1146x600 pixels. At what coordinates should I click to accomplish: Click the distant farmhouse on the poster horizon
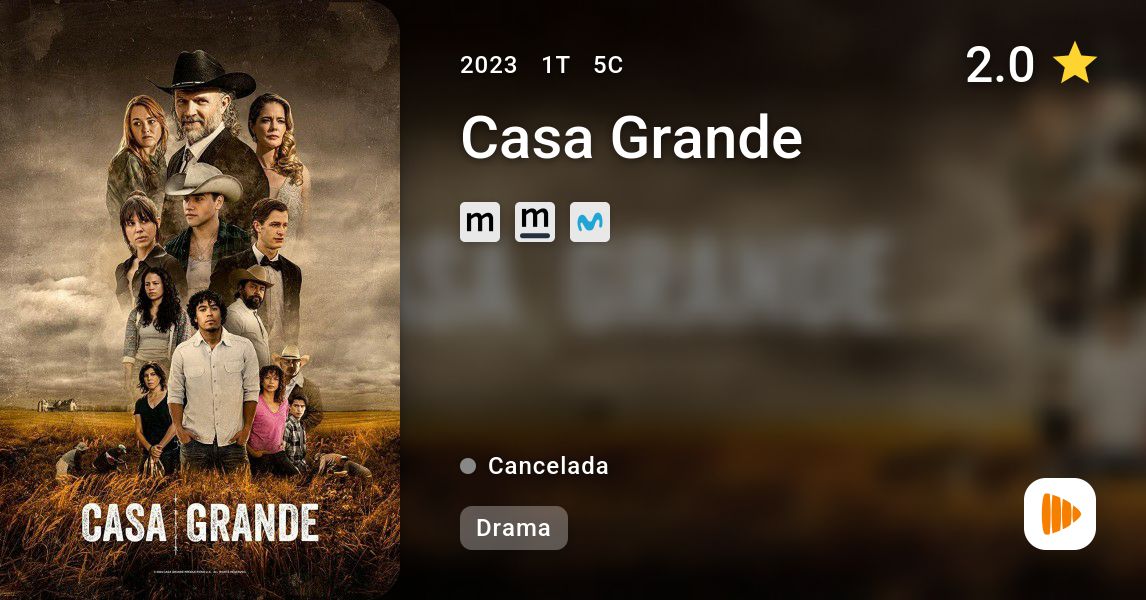point(57,405)
